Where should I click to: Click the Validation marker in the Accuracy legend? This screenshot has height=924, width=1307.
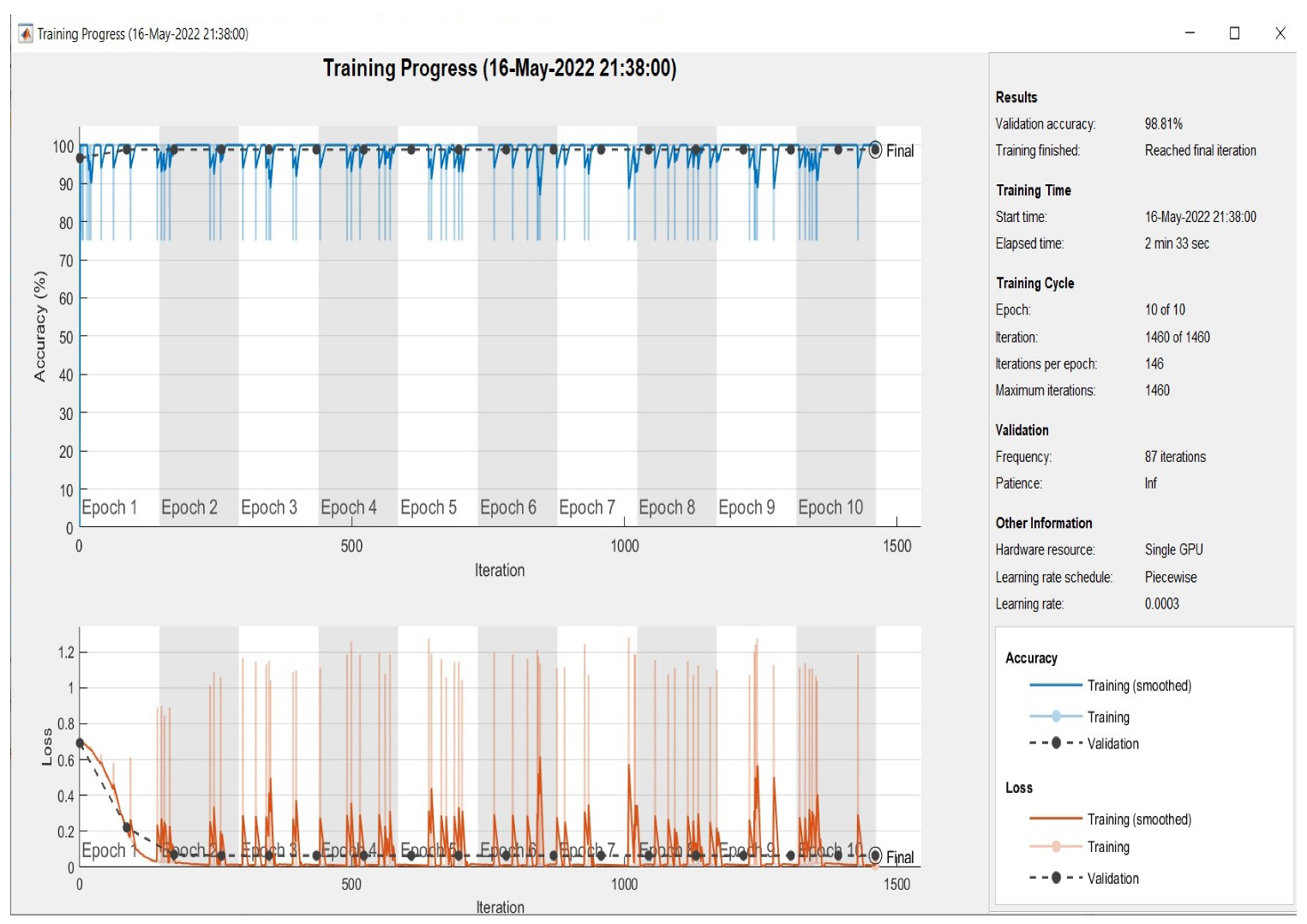(1056, 743)
